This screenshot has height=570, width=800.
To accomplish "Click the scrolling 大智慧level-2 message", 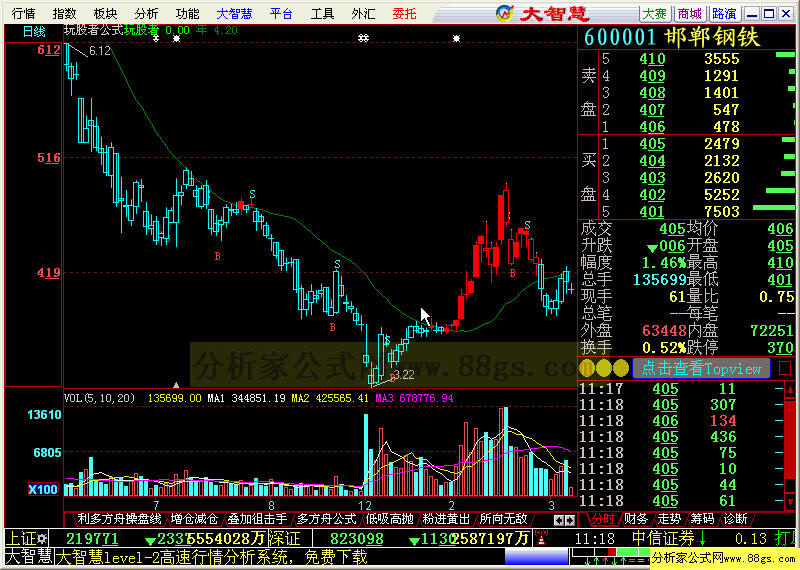I will tap(211, 556).
